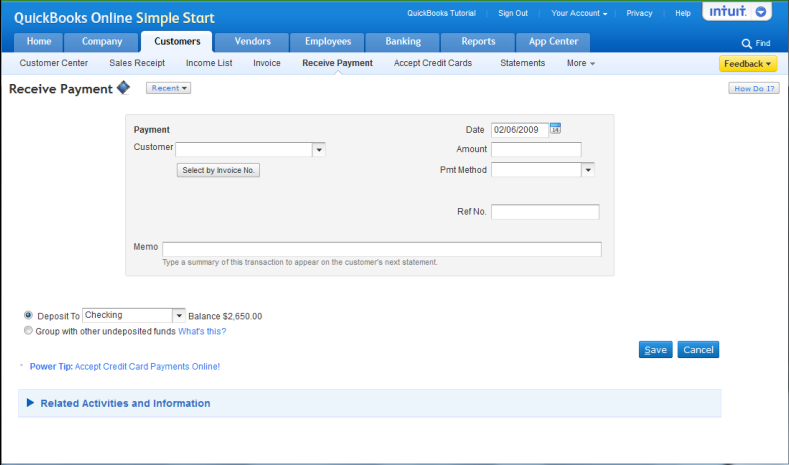The width and height of the screenshot is (789, 465).
Task: Switch to the Reports tab
Action: click(x=478, y=42)
